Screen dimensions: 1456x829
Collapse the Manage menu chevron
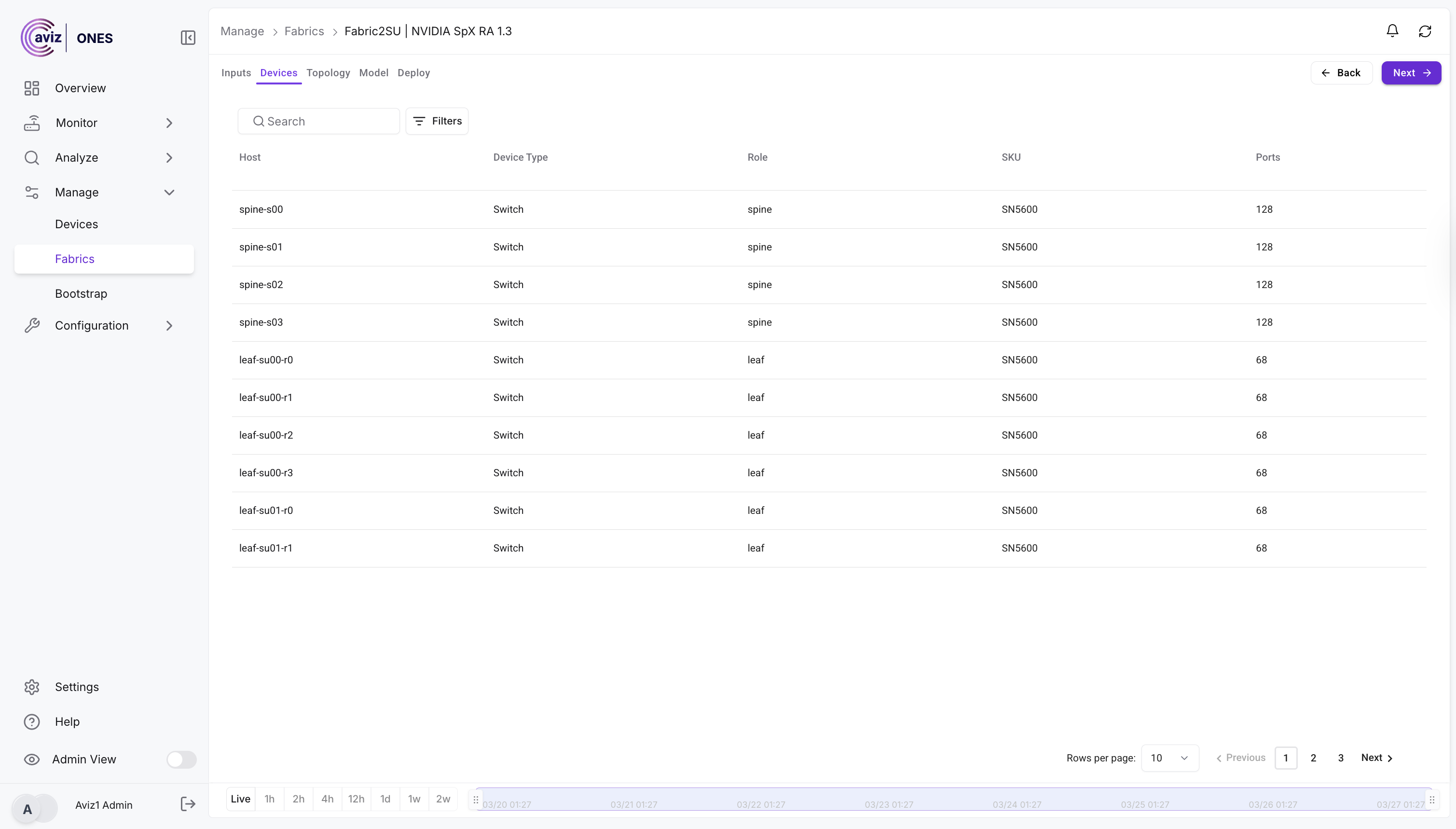point(169,193)
